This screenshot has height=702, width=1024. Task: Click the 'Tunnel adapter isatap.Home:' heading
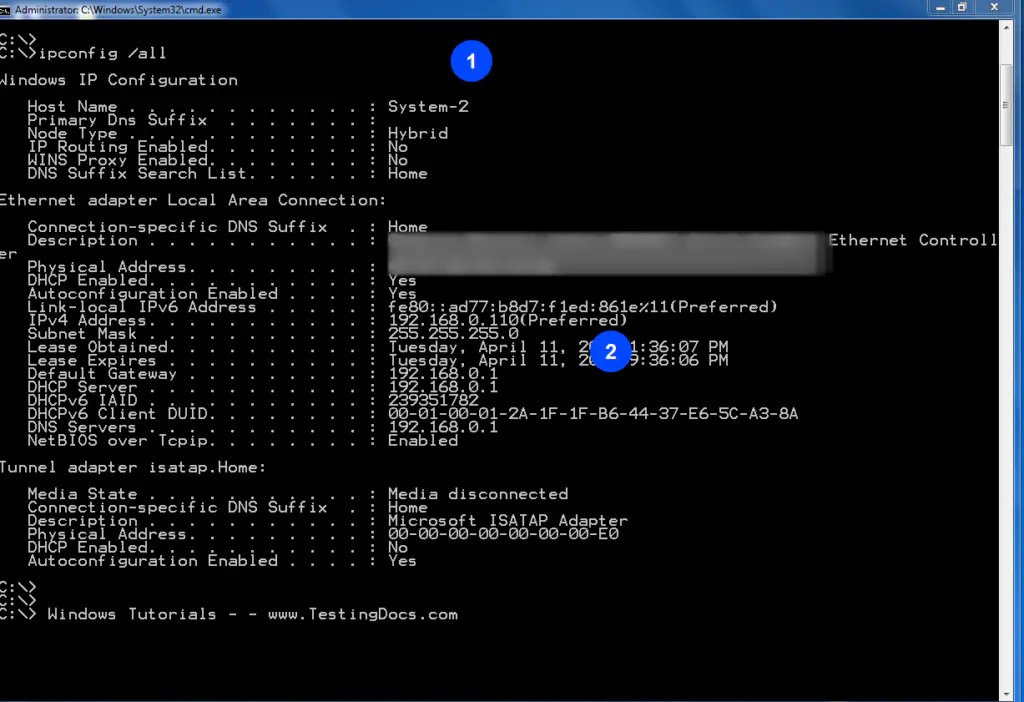[x=133, y=468]
